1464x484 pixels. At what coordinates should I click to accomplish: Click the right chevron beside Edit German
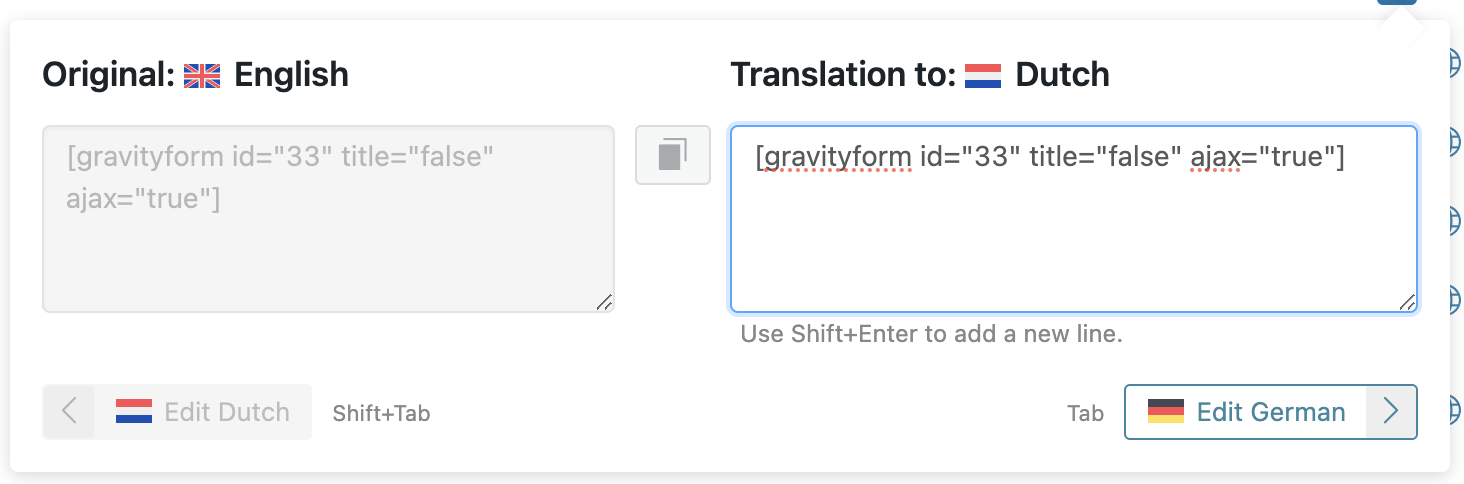coord(1391,412)
